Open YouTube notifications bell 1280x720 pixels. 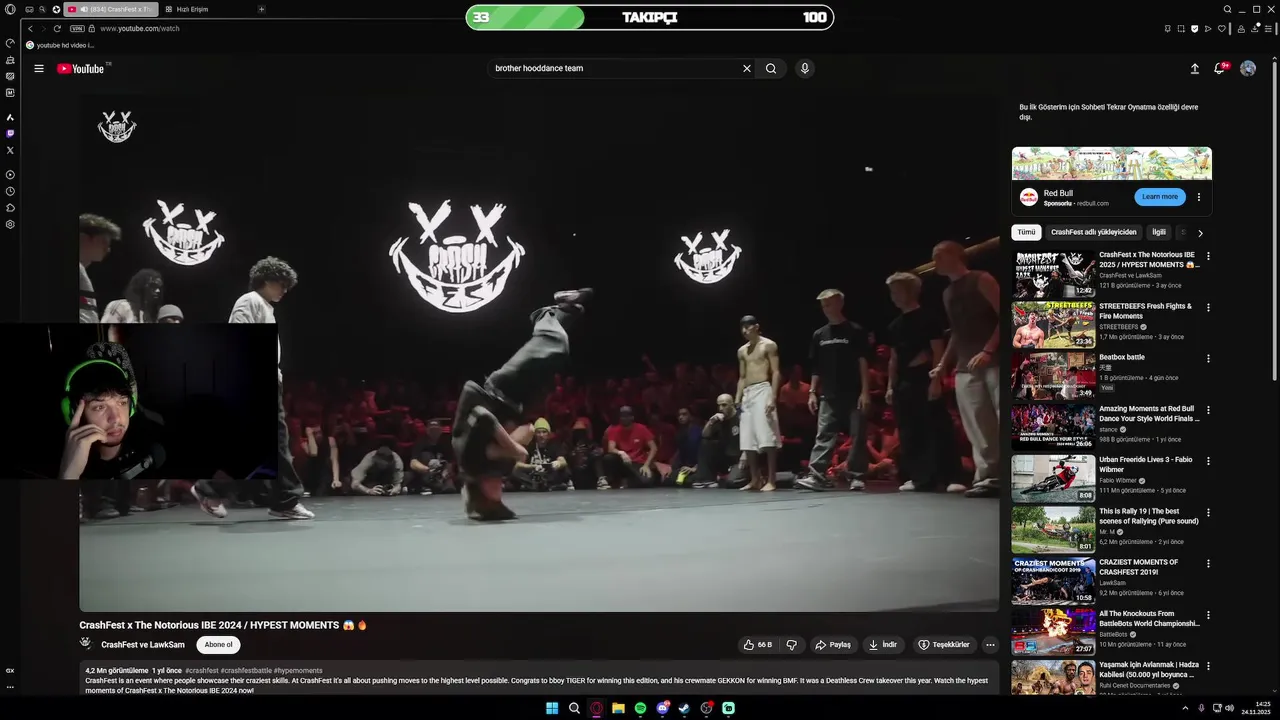(1219, 68)
